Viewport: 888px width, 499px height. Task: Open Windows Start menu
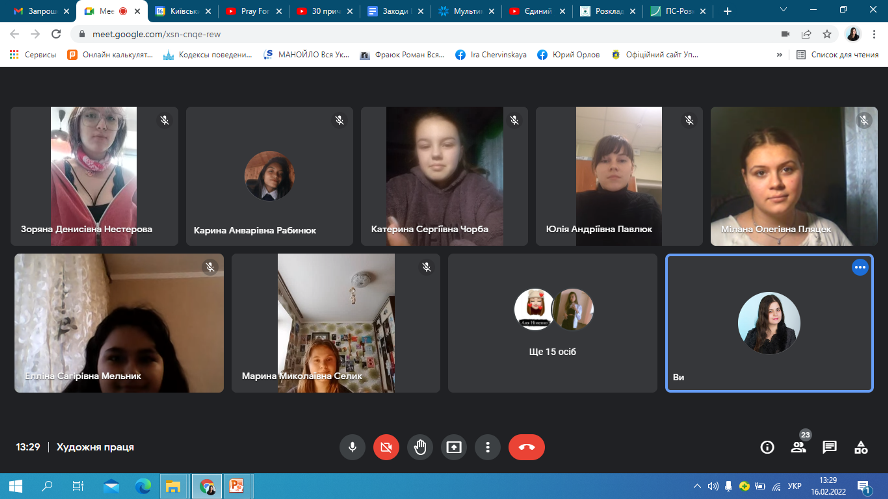click(x=15, y=486)
